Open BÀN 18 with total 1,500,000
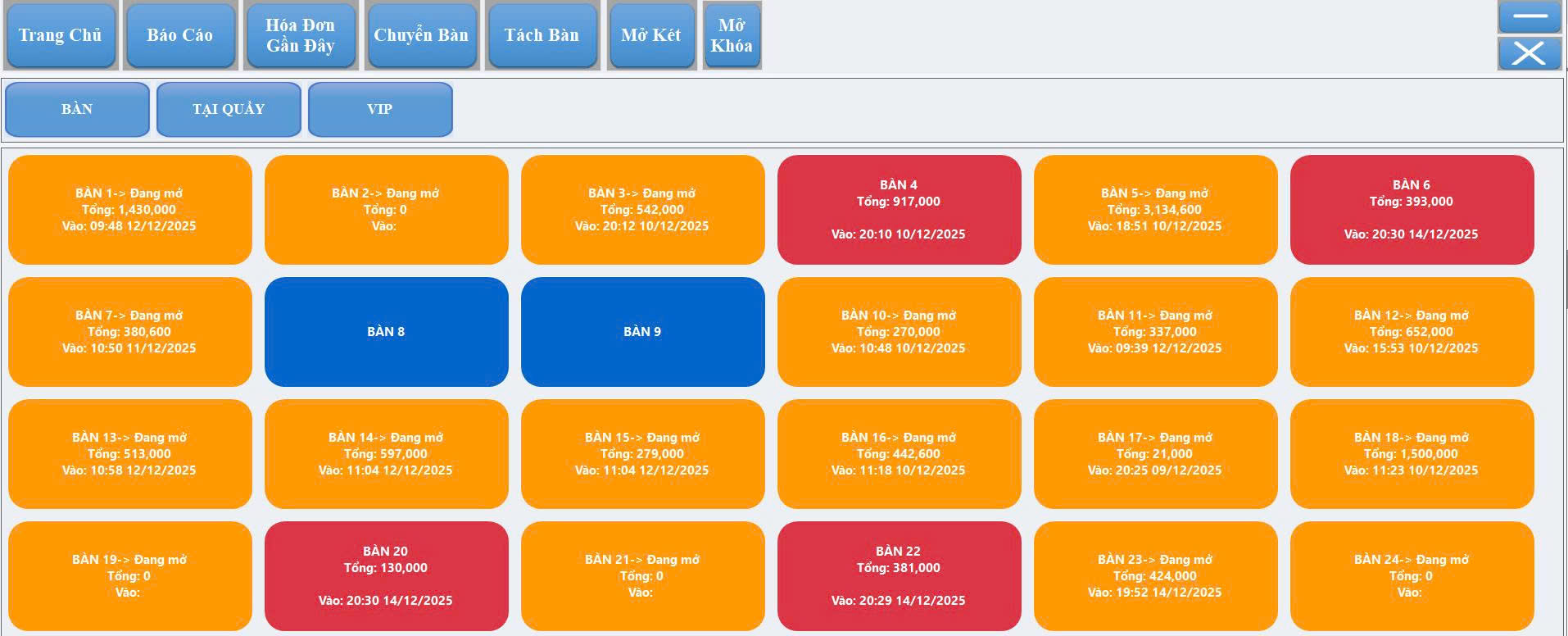Image resolution: width=1568 pixels, height=636 pixels. click(1412, 454)
